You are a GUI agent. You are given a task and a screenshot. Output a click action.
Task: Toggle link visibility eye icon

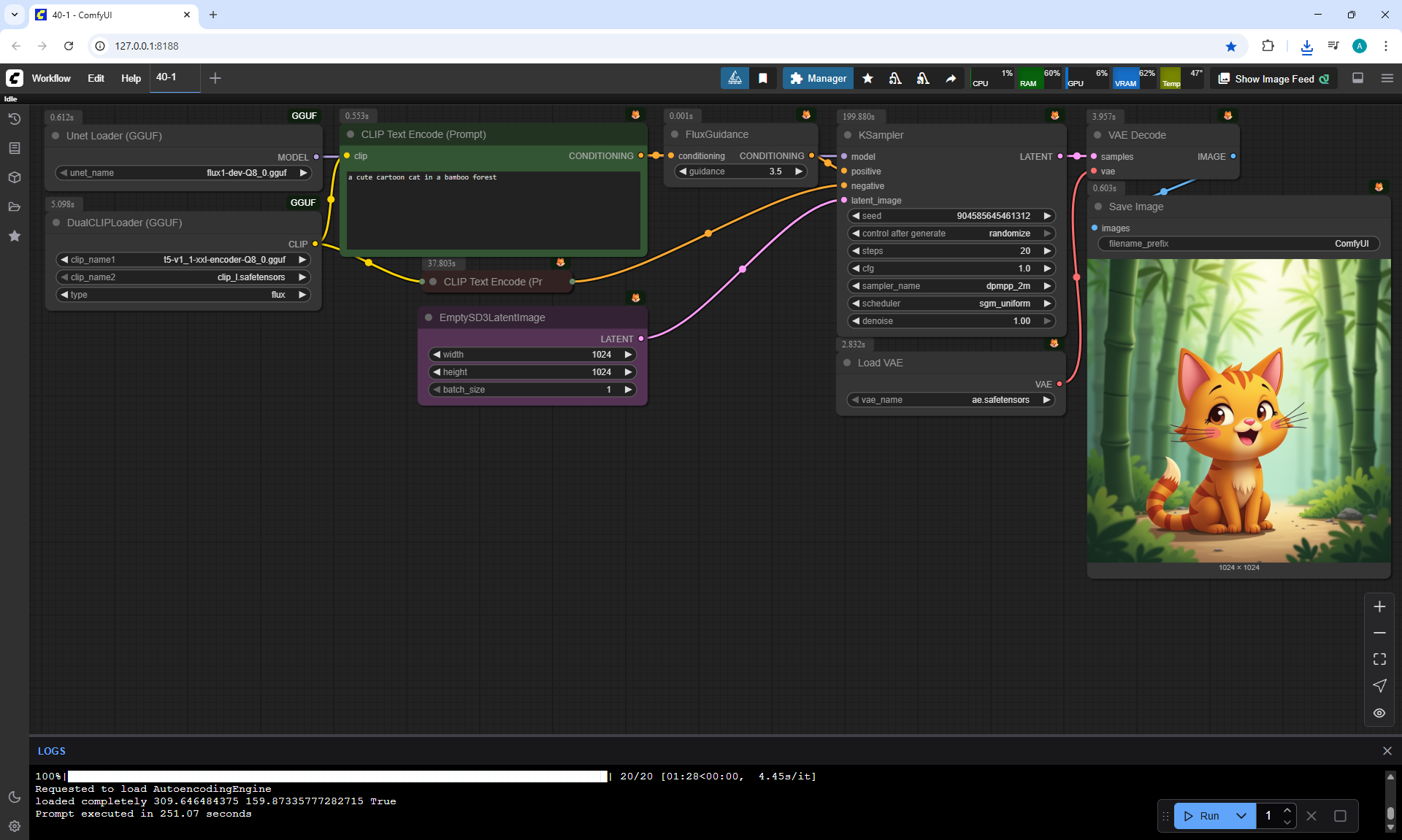(x=1379, y=713)
